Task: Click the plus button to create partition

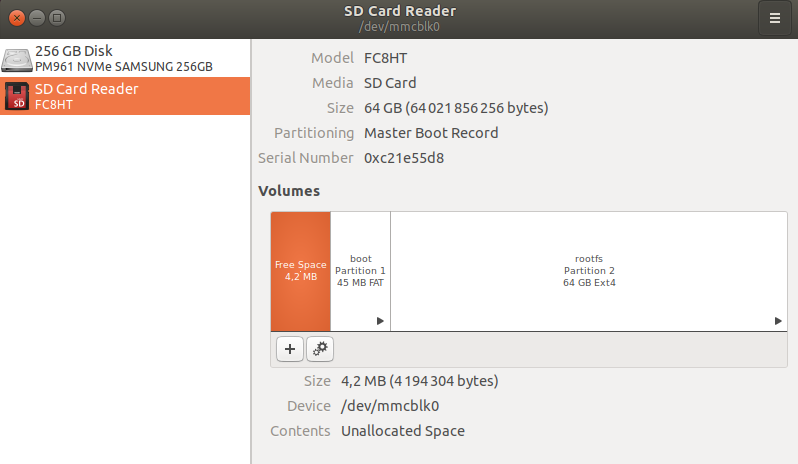Action: [x=290, y=349]
